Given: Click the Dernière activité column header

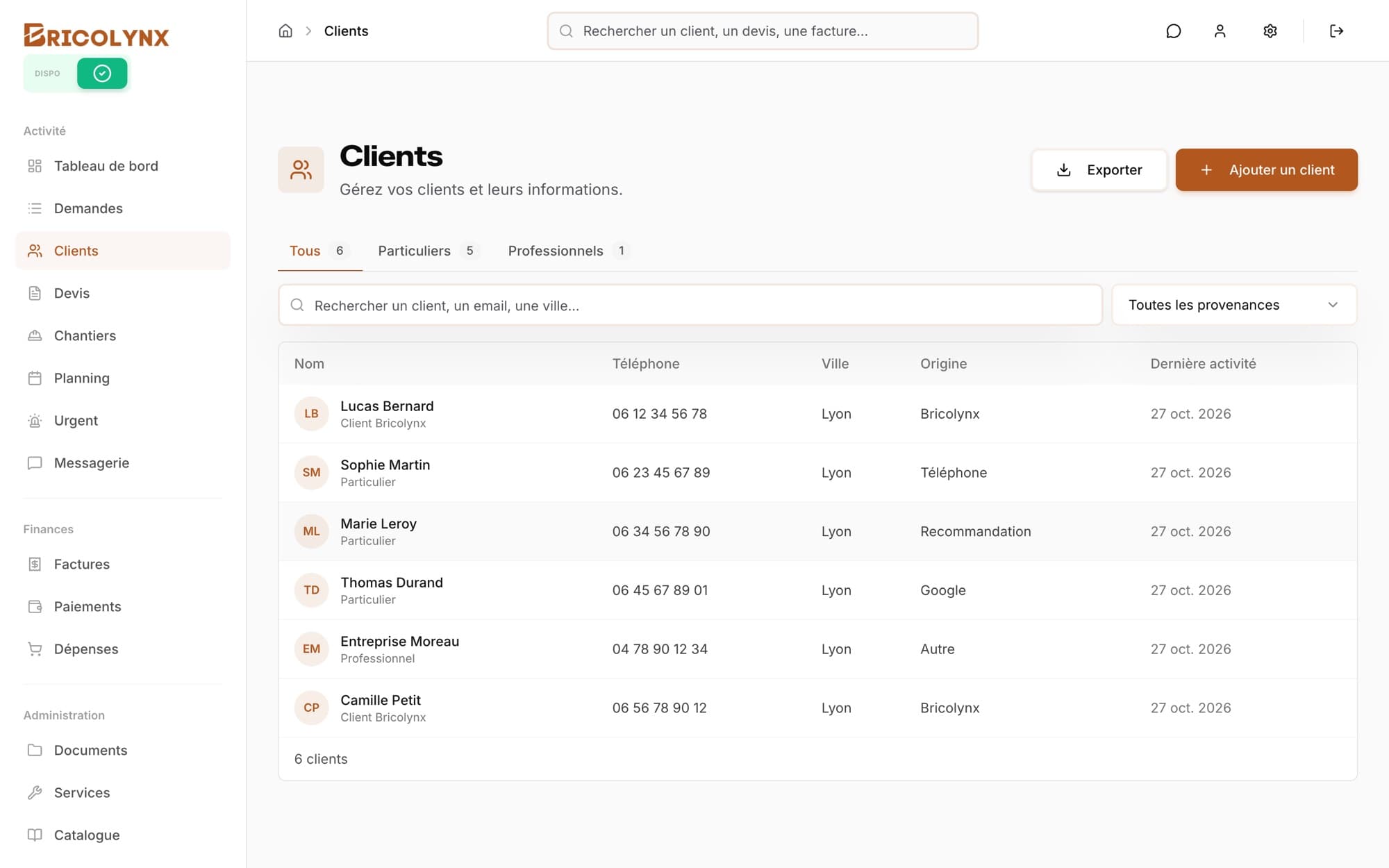Looking at the screenshot, I should coord(1203,364).
